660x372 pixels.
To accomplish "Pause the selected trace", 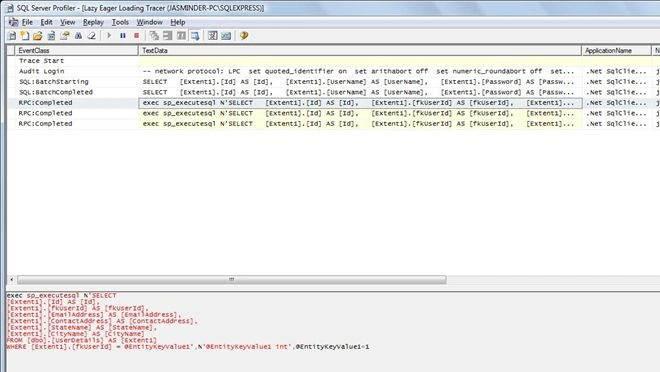I will tap(122, 36).
